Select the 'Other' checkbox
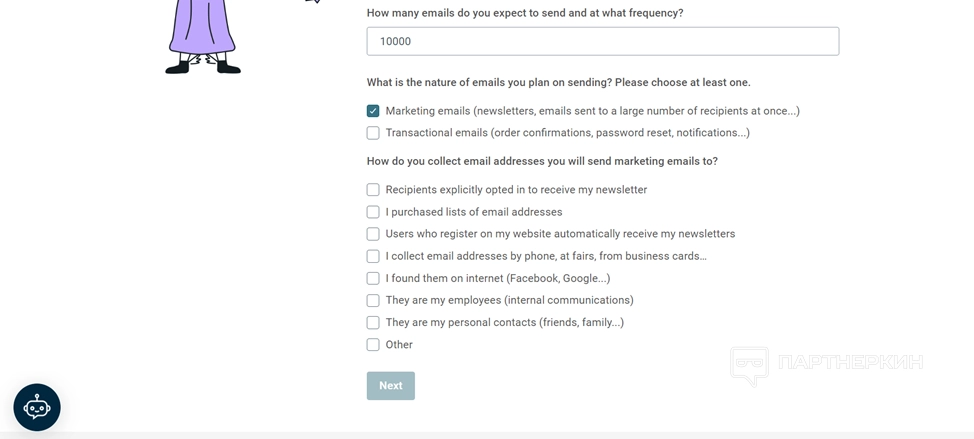Screen dimensions: 974x439 (x=373, y=345)
